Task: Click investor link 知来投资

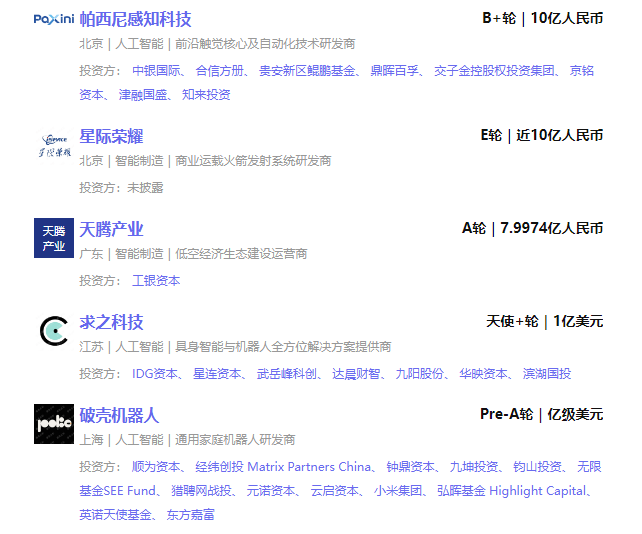Action: 206,95
